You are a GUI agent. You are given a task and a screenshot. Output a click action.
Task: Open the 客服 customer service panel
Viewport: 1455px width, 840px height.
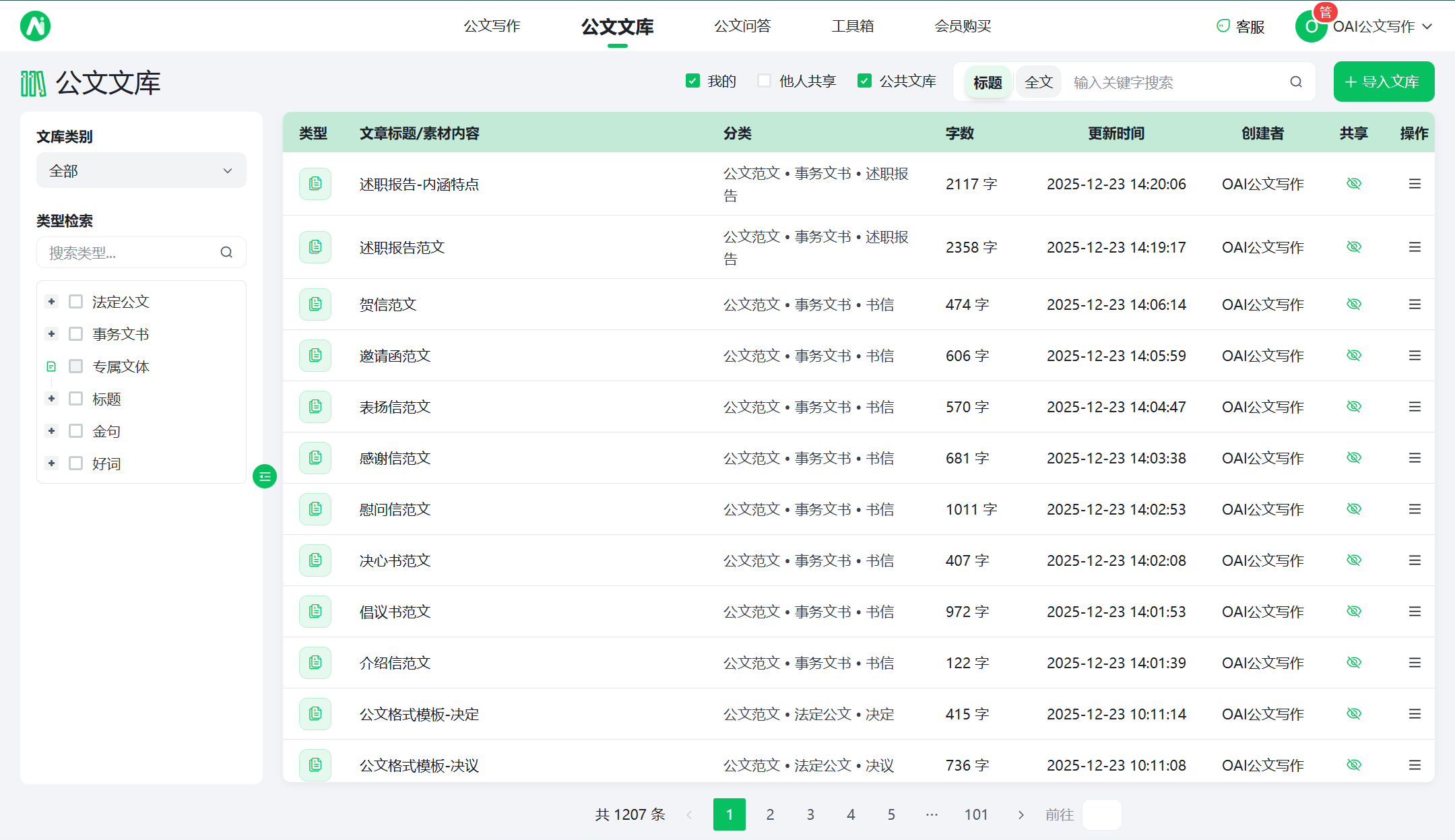click(x=1241, y=26)
